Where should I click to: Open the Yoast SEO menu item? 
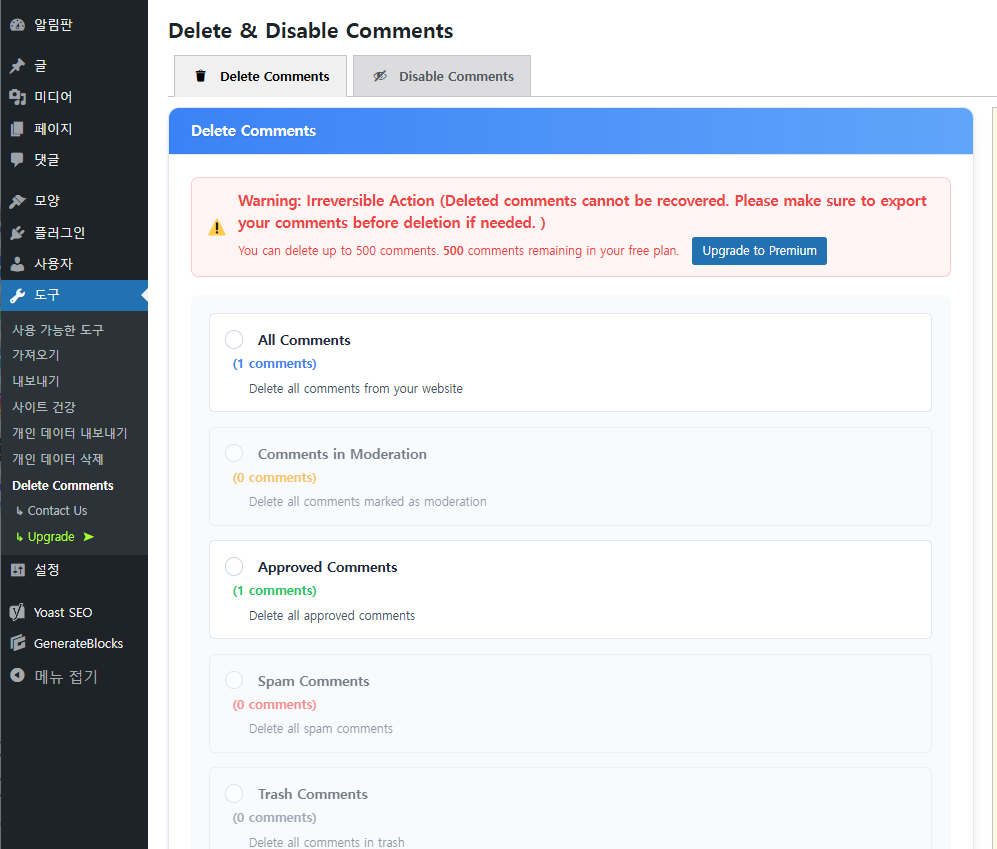coord(74,612)
